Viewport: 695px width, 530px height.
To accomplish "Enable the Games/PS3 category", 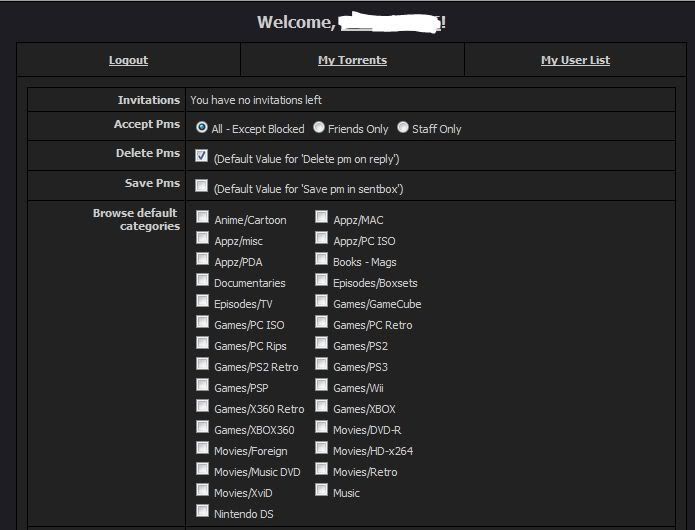I will (x=321, y=365).
